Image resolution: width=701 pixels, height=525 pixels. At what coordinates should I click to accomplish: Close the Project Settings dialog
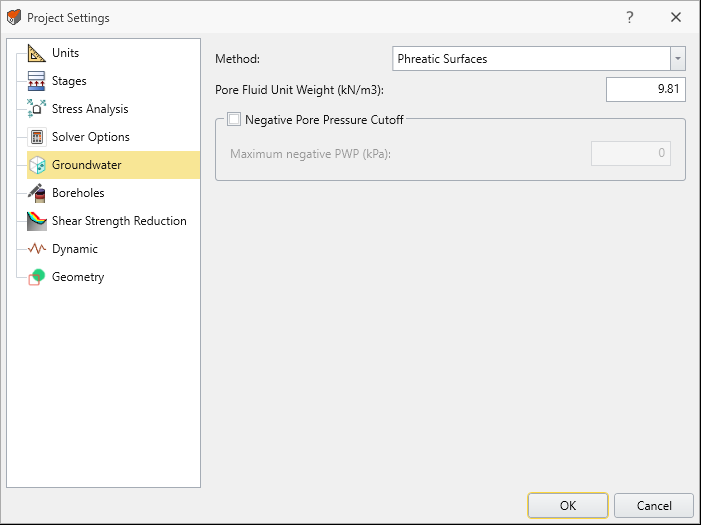676,17
